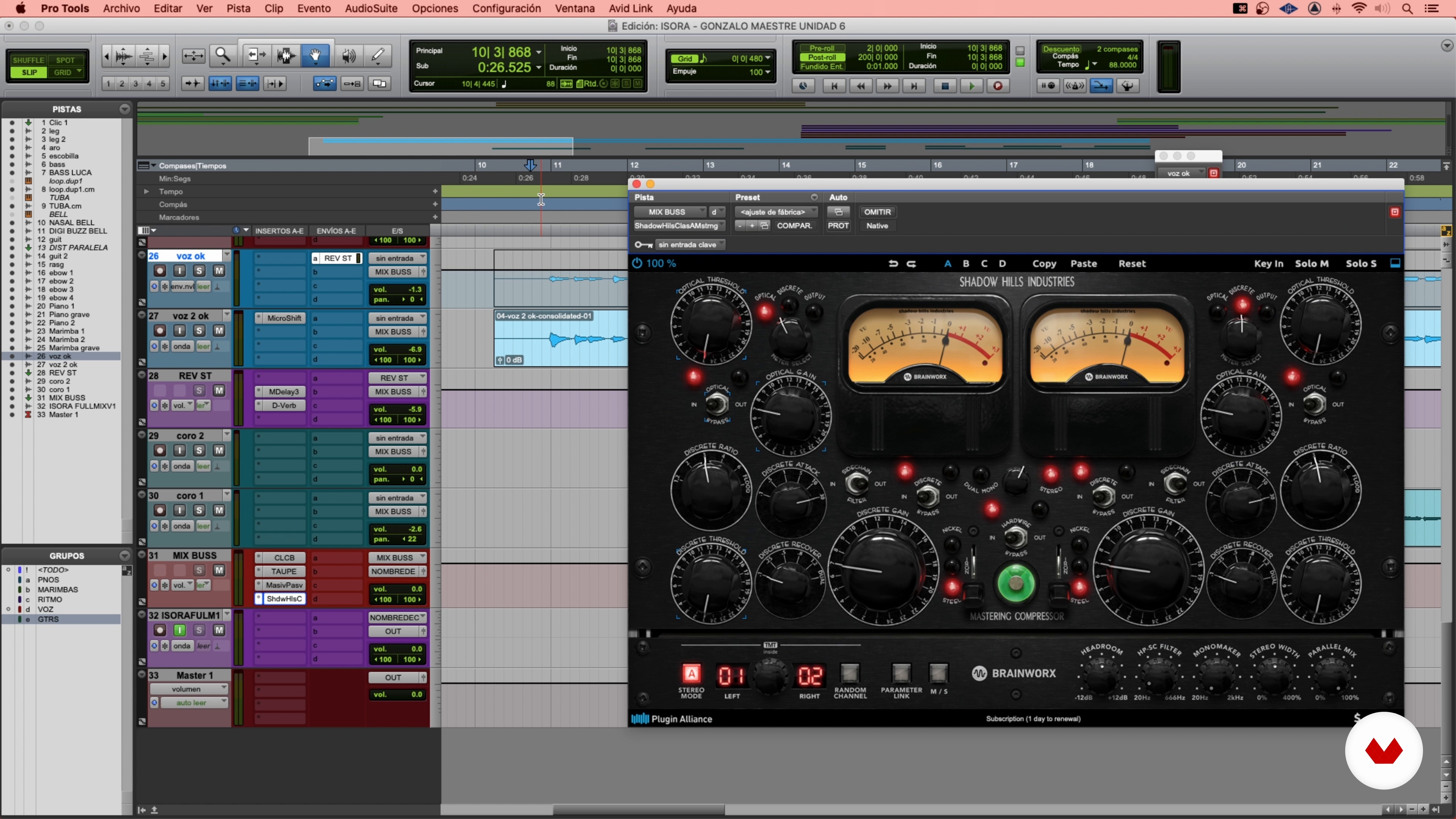Viewport: 1456px width, 819px height.
Task: Mute the voz ok track
Action: click(219, 271)
